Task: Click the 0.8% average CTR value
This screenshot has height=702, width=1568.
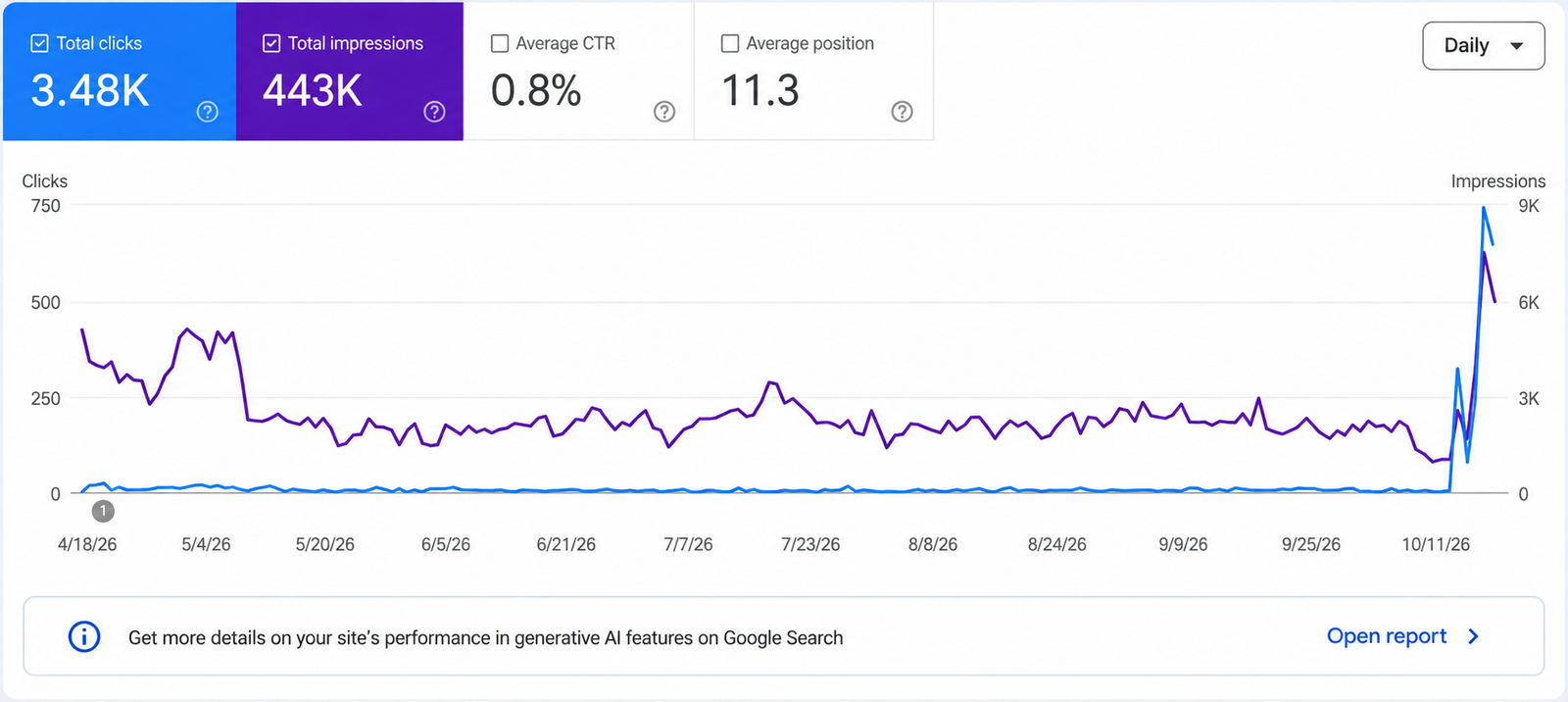Action: pos(536,91)
